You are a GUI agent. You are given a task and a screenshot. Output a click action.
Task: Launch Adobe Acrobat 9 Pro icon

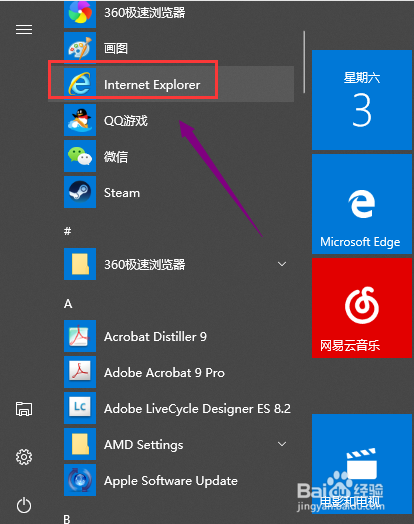(x=80, y=372)
